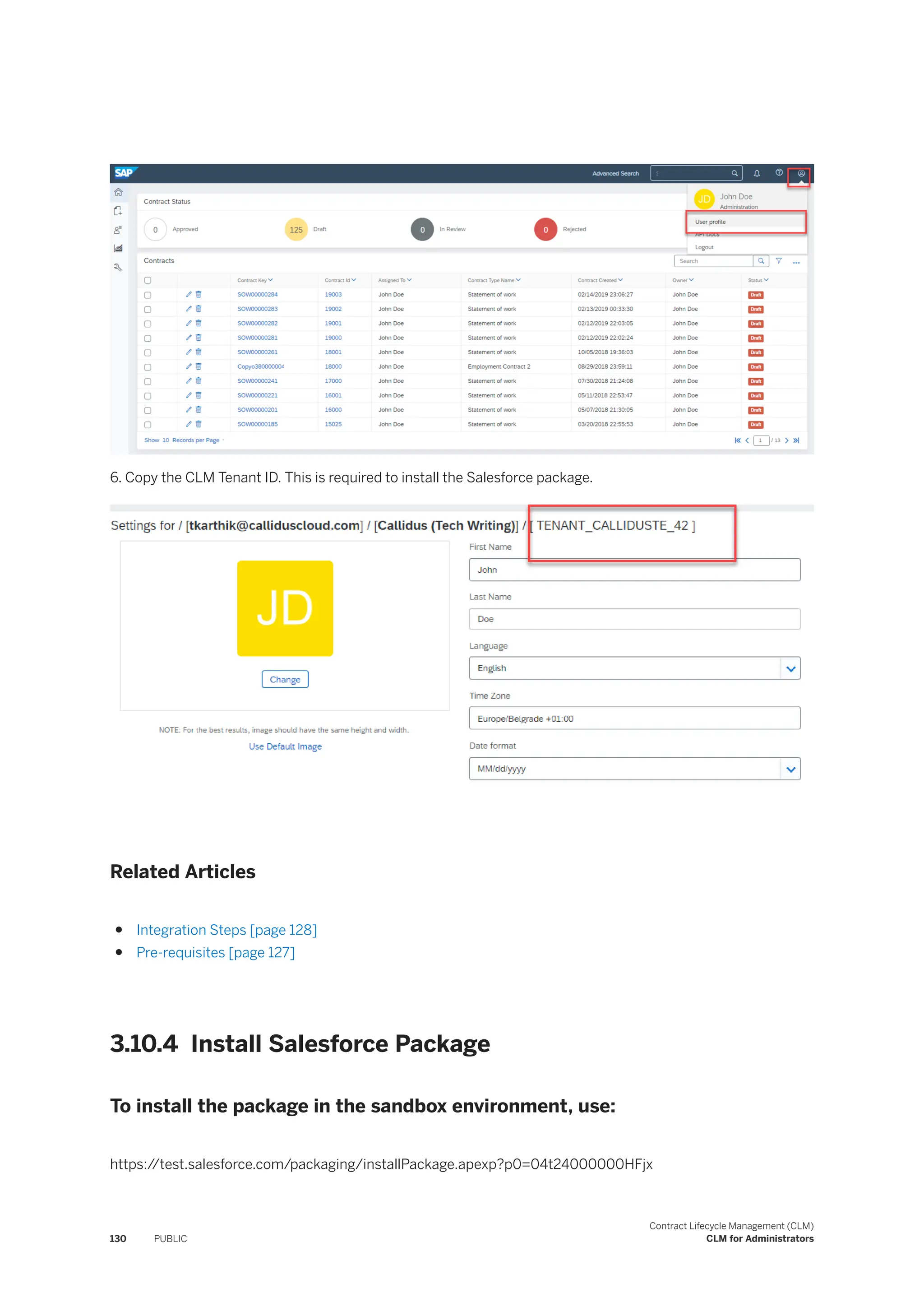The image size is (924, 1307).
Task: Click the Change profile image button
Action: (285, 679)
